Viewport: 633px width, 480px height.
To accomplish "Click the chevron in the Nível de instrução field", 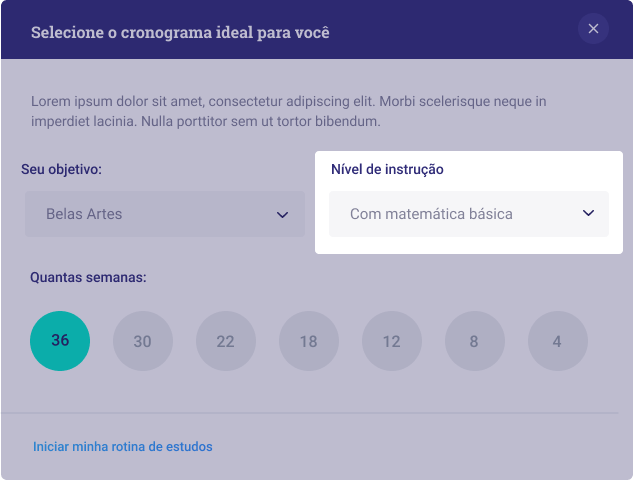I will click(588, 213).
